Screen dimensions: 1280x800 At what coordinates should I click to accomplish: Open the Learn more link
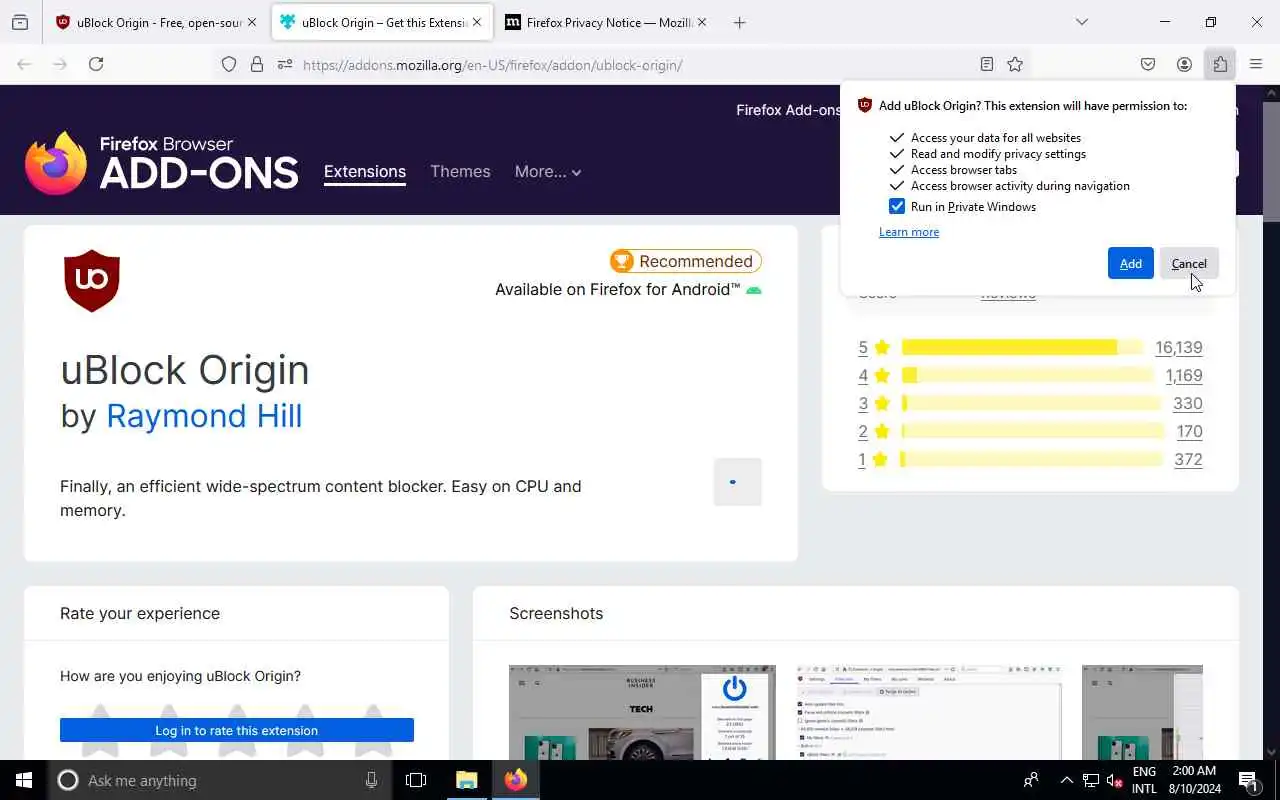909,232
